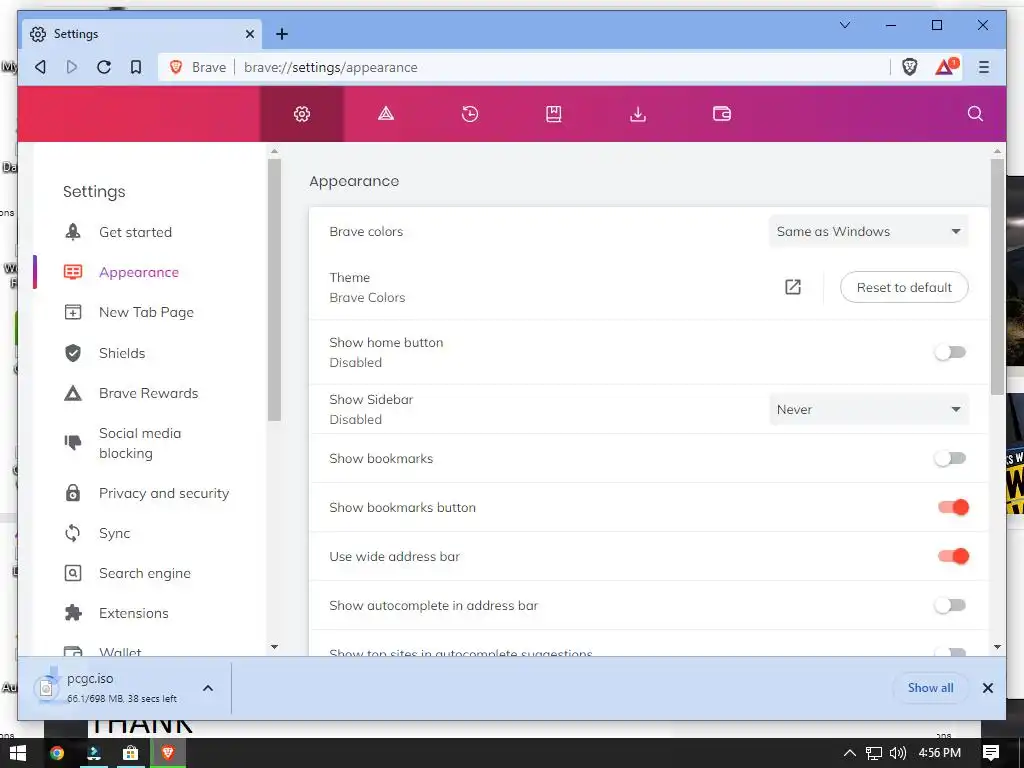
Task: Click main page scroll up arrow
Action: (997, 151)
